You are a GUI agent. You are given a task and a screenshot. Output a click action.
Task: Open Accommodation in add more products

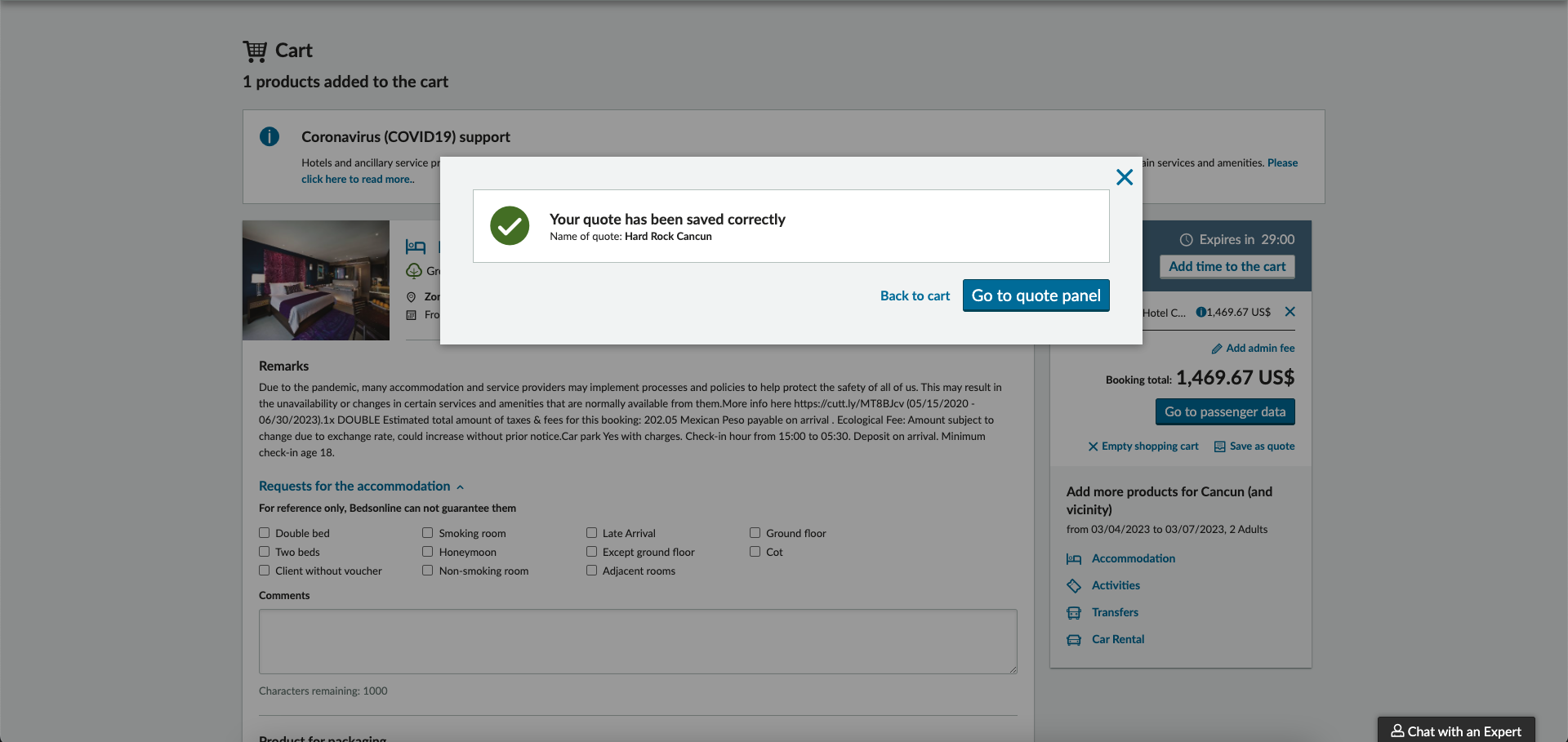click(x=1133, y=558)
